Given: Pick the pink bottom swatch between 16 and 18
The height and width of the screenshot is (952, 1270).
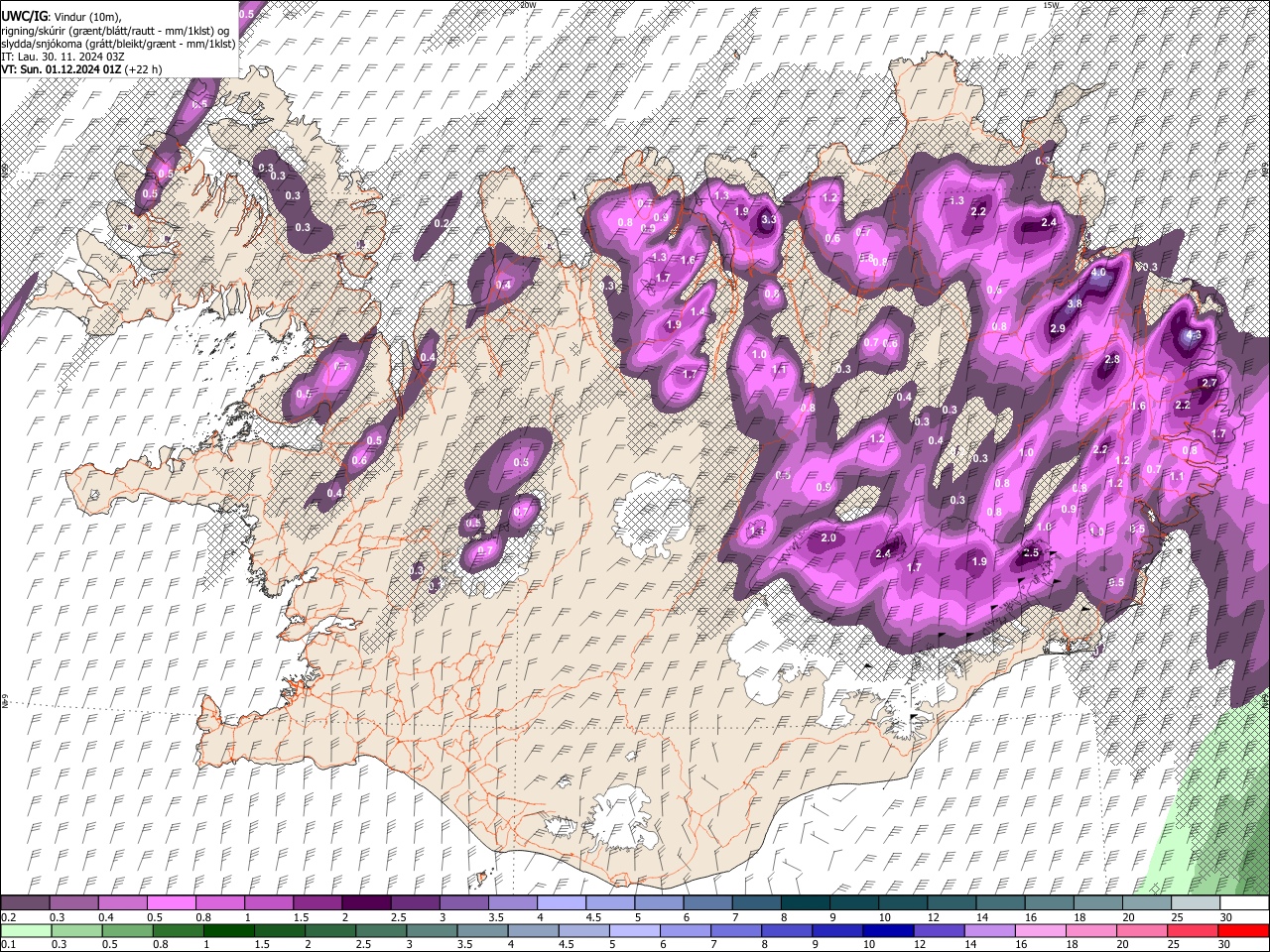Looking at the screenshot, I should (x=1039, y=930).
